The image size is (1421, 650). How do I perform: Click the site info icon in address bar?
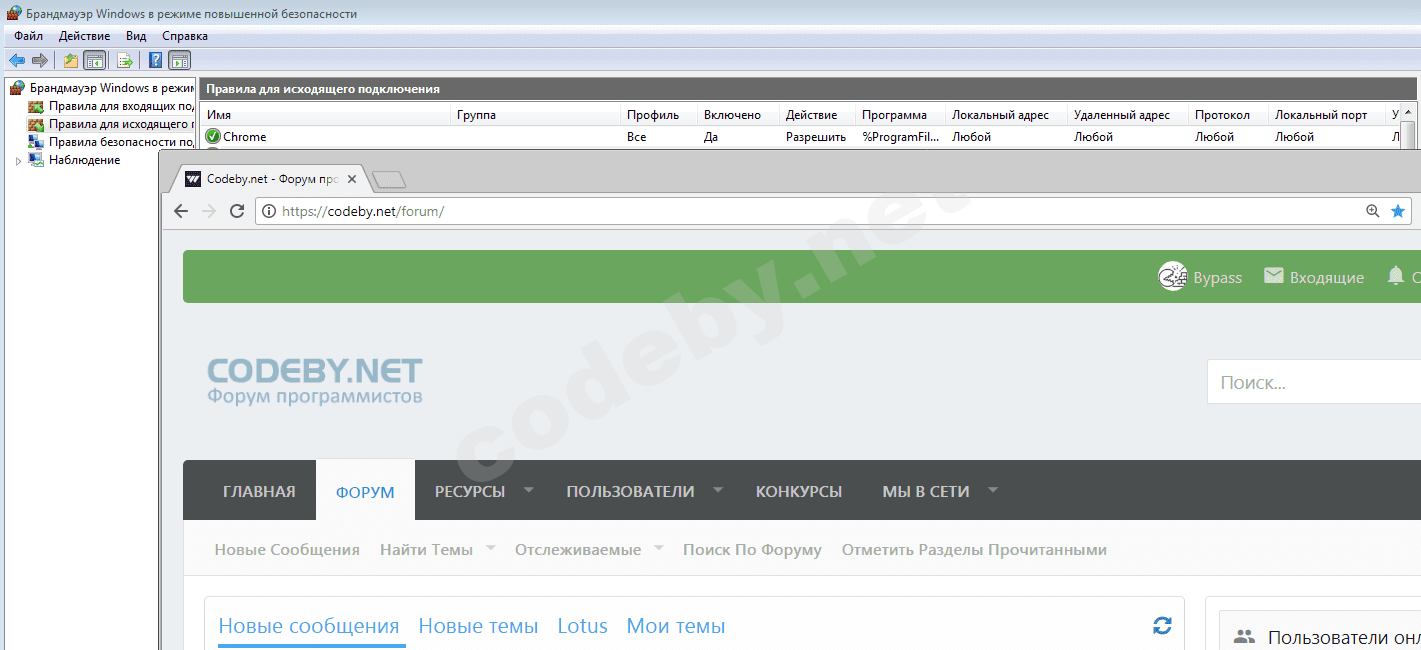pyautogui.click(x=269, y=211)
